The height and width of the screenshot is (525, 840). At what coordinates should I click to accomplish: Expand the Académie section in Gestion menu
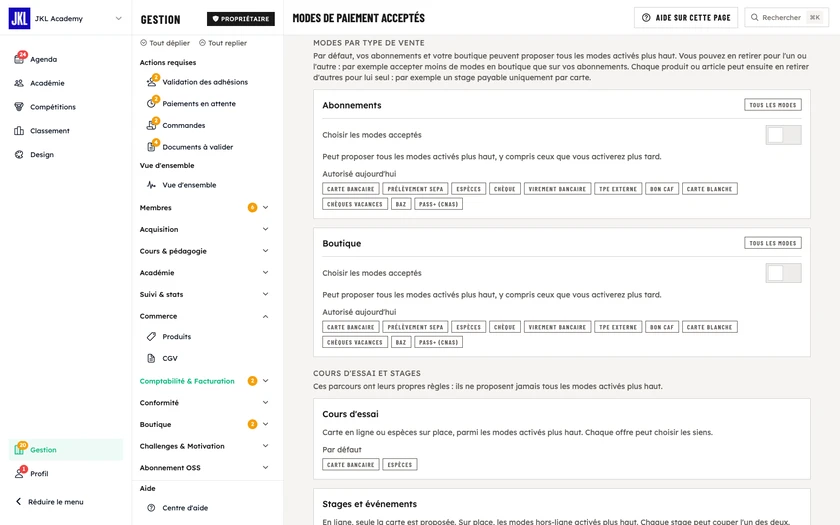coord(265,273)
